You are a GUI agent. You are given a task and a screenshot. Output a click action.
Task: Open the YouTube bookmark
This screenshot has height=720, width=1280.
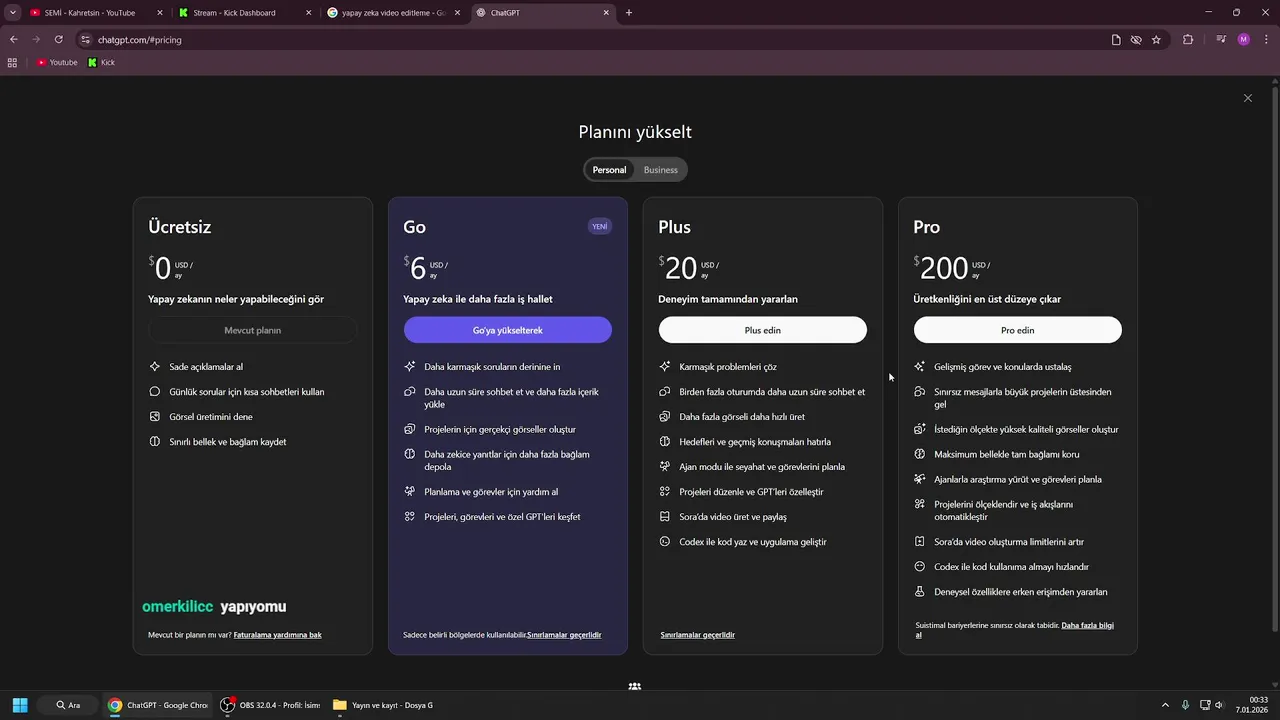click(x=57, y=62)
